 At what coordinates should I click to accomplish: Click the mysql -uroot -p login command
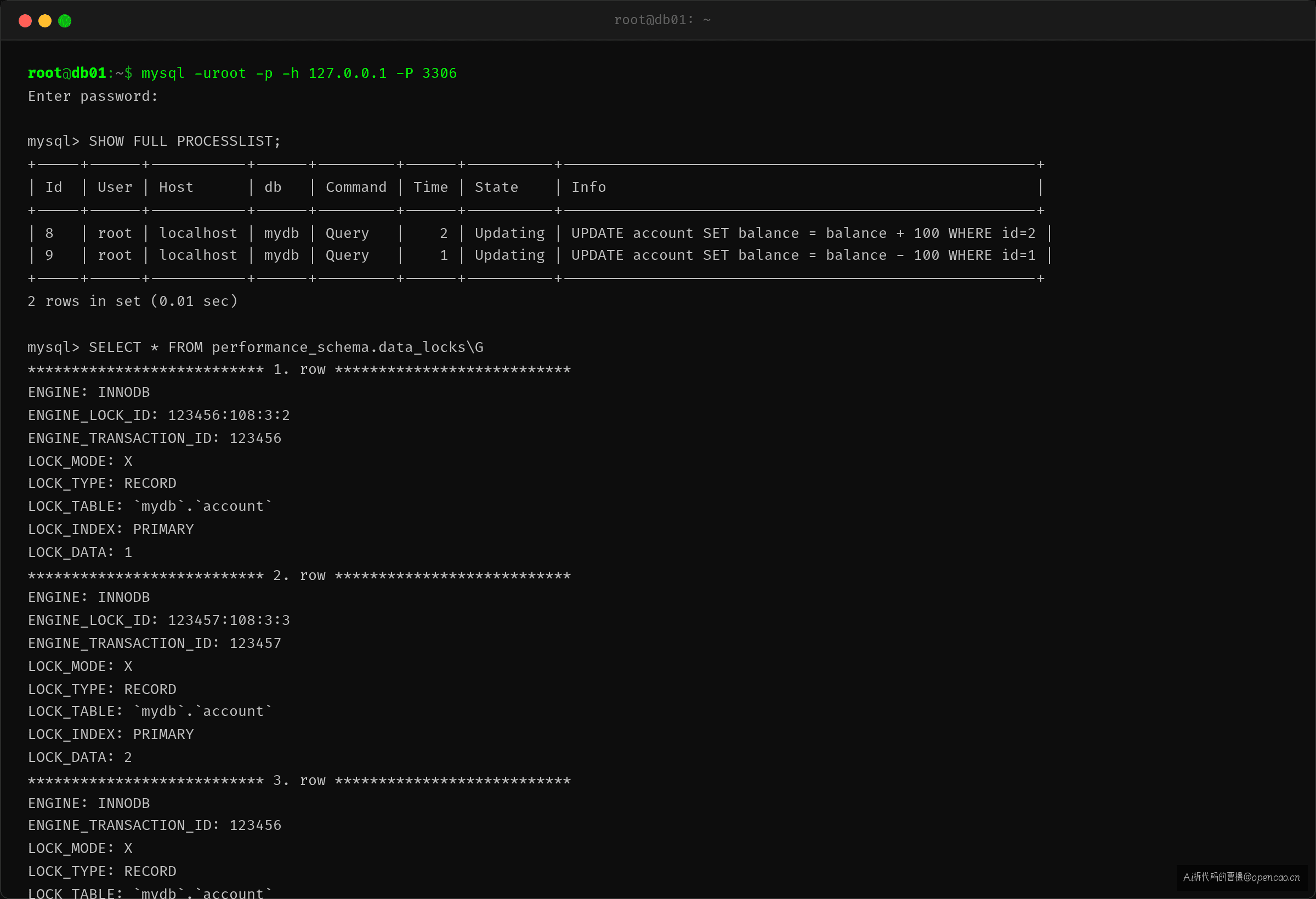[299, 73]
